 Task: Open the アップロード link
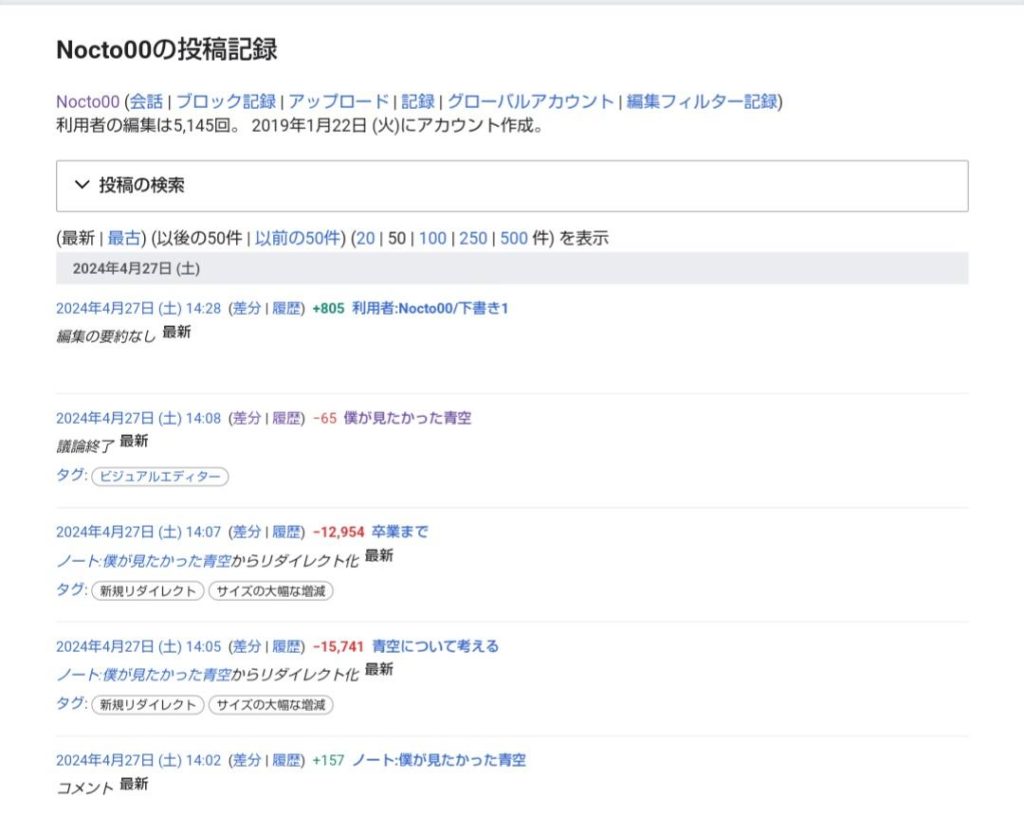(x=339, y=102)
